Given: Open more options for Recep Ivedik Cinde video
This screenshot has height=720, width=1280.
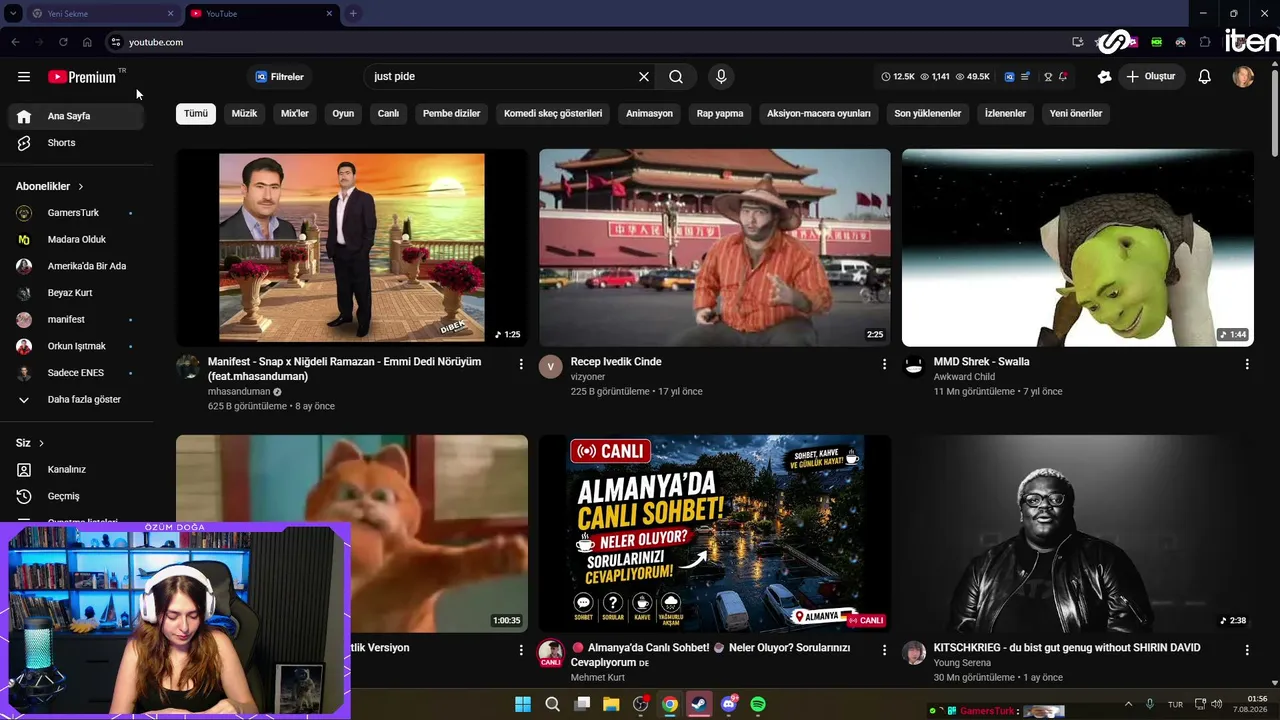Looking at the screenshot, I should pos(884,364).
